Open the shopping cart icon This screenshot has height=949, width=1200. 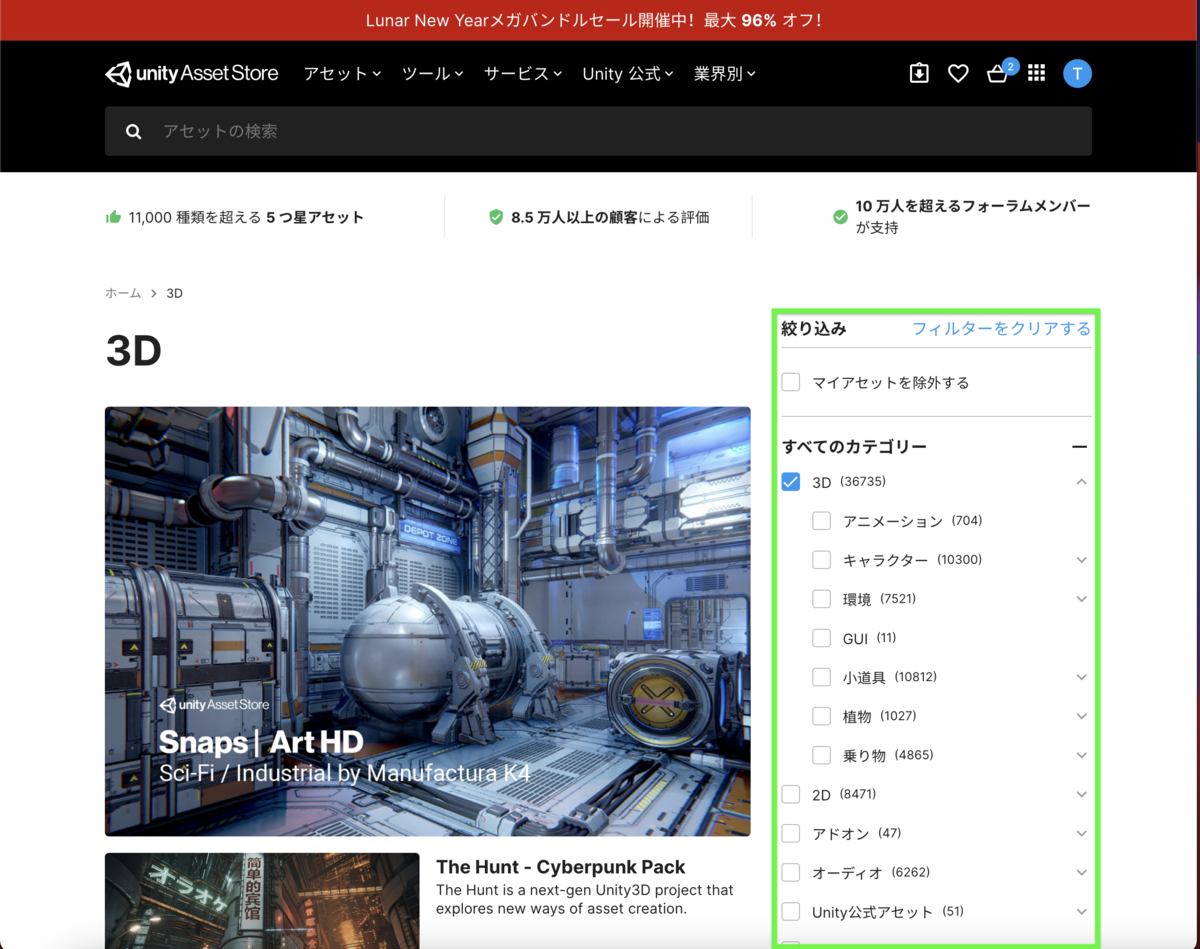(x=997, y=73)
